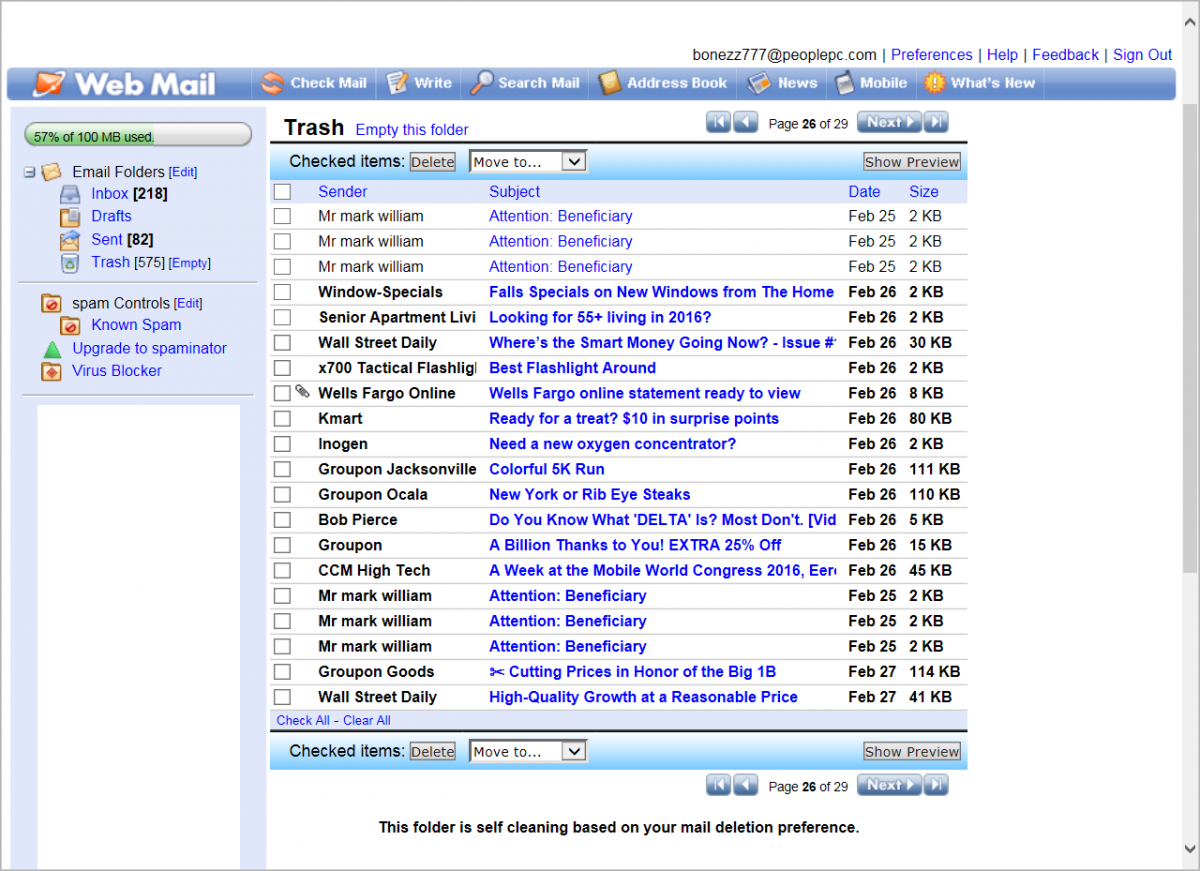1200x871 pixels.
Task: Open the top 'Move to...' dropdown
Action: click(x=527, y=162)
